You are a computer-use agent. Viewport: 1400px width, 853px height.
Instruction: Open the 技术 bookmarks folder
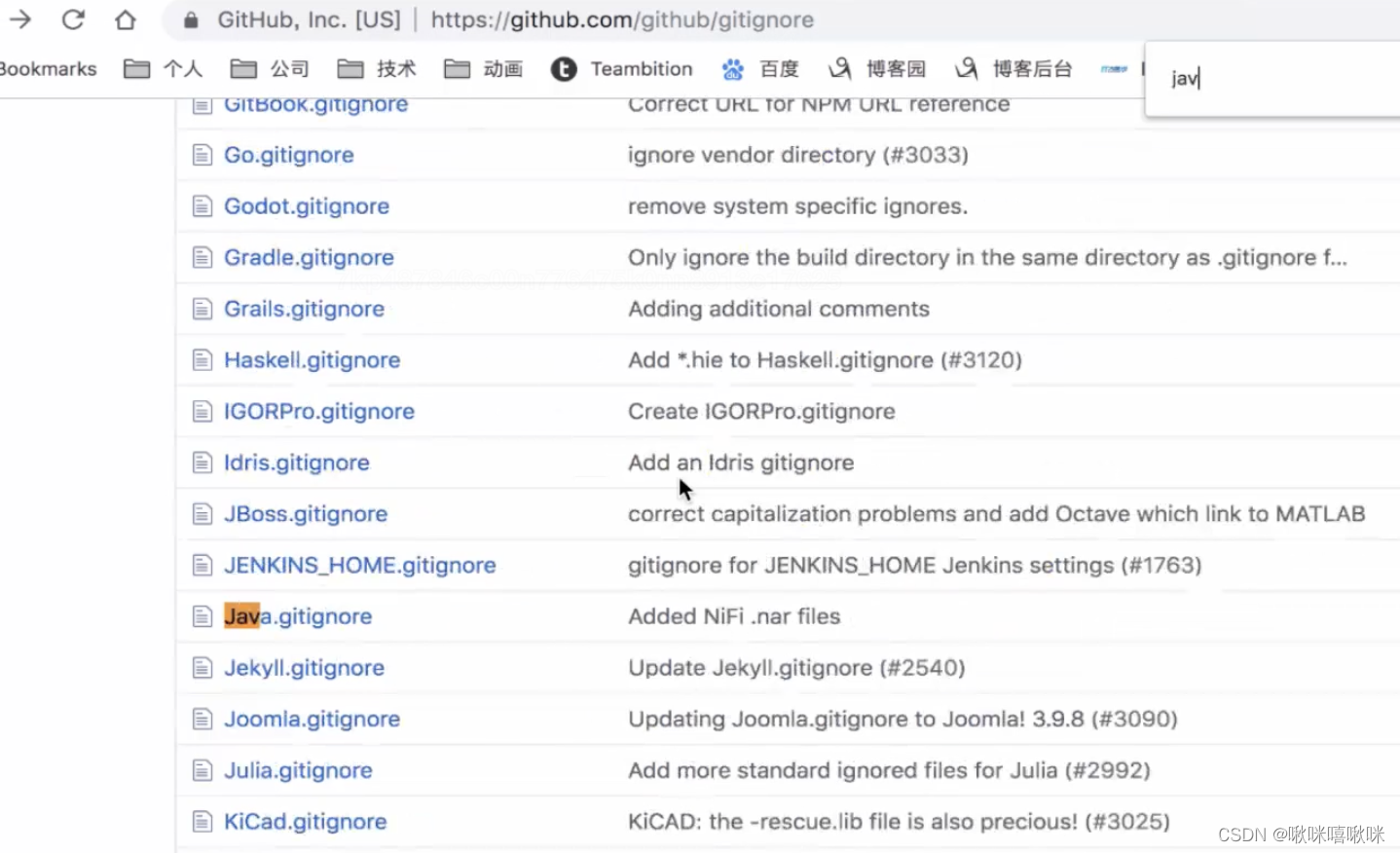pos(377,69)
